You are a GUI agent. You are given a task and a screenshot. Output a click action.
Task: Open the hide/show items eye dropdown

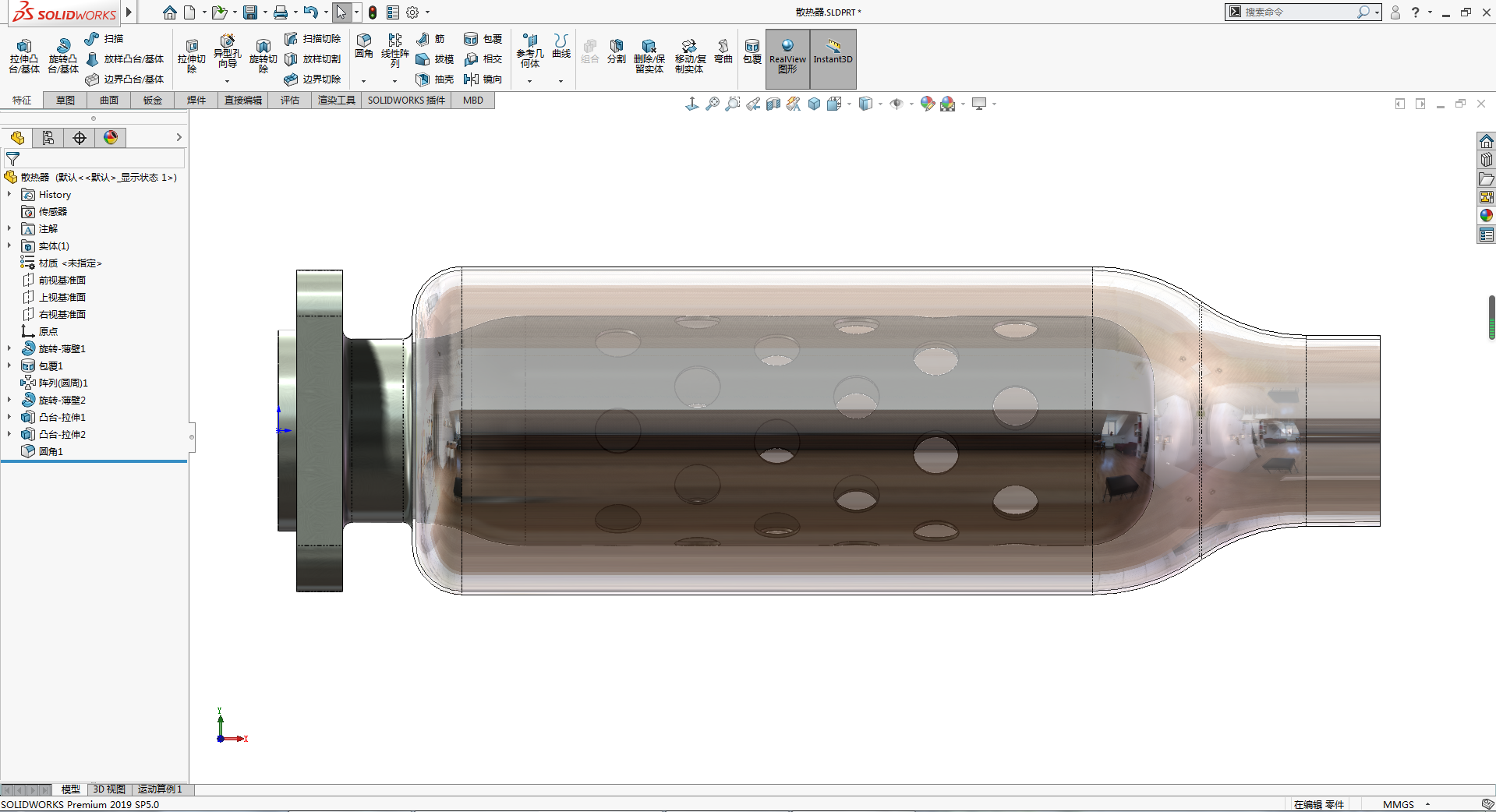tap(911, 104)
